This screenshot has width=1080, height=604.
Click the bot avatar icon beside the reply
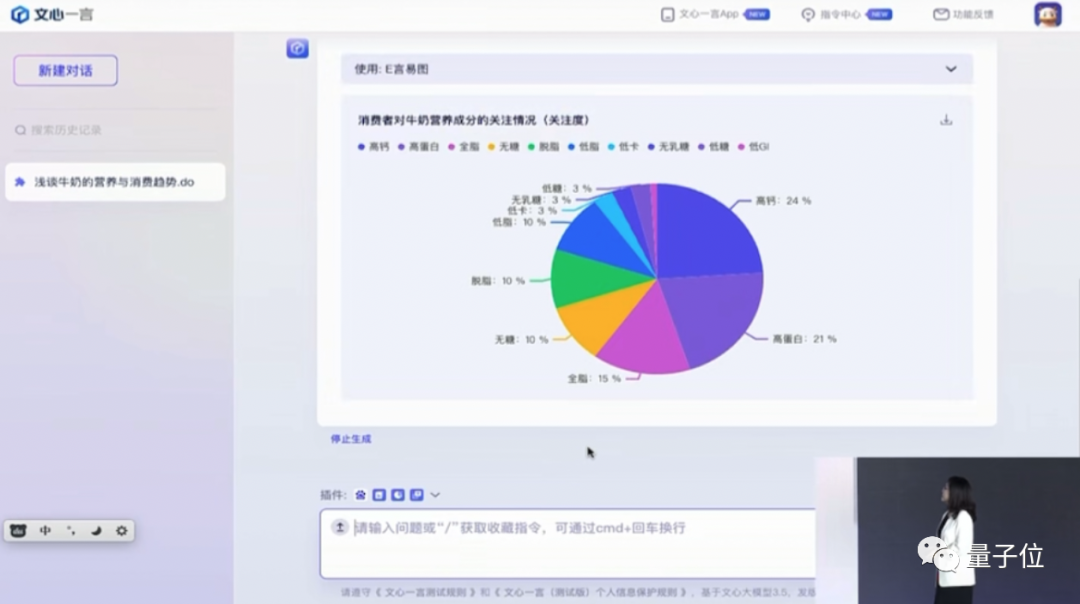click(298, 48)
